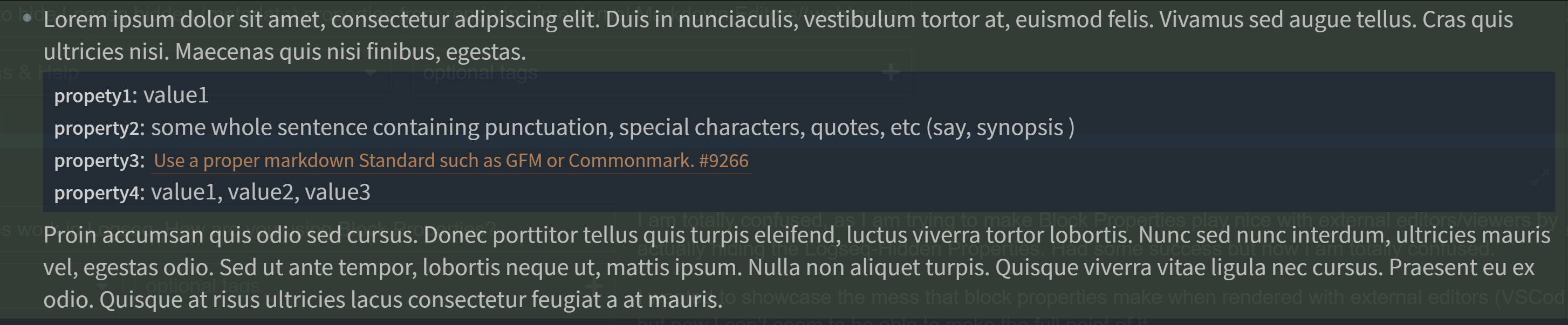The width and height of the screenshot is (1568, 325).
Task: Click the Proin accumsan paragraph to edit
Action: 797,267
